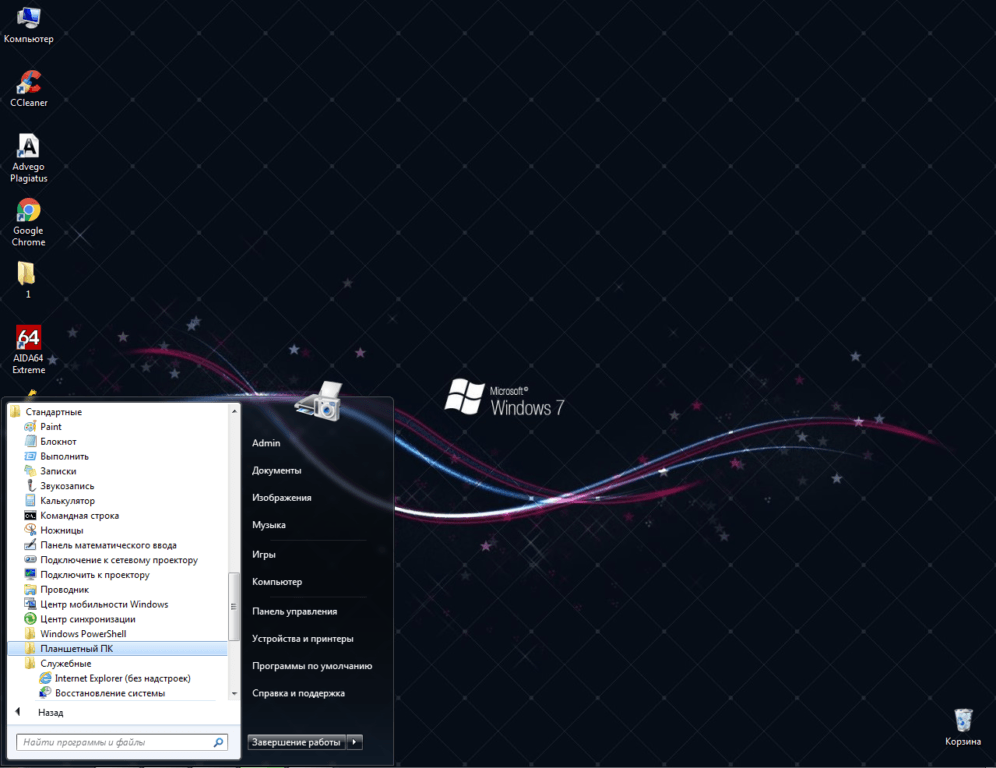Open Устройства и принтеры

pos(302,638)
